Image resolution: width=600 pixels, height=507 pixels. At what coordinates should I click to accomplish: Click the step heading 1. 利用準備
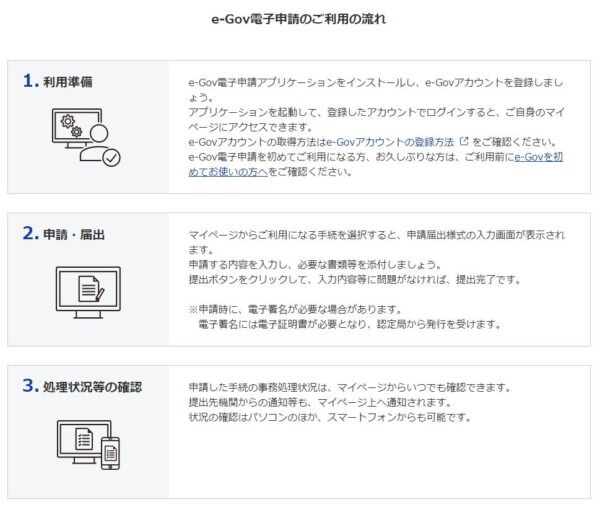[58, 81]
